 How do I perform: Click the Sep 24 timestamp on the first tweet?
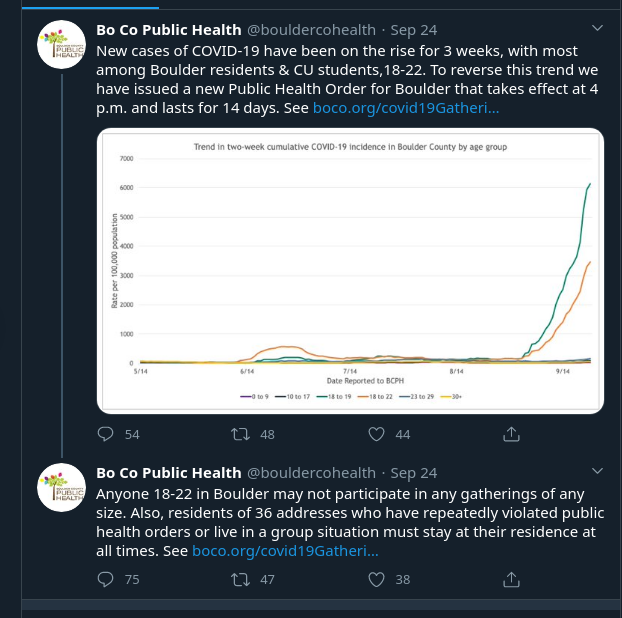tap(414, 29)
